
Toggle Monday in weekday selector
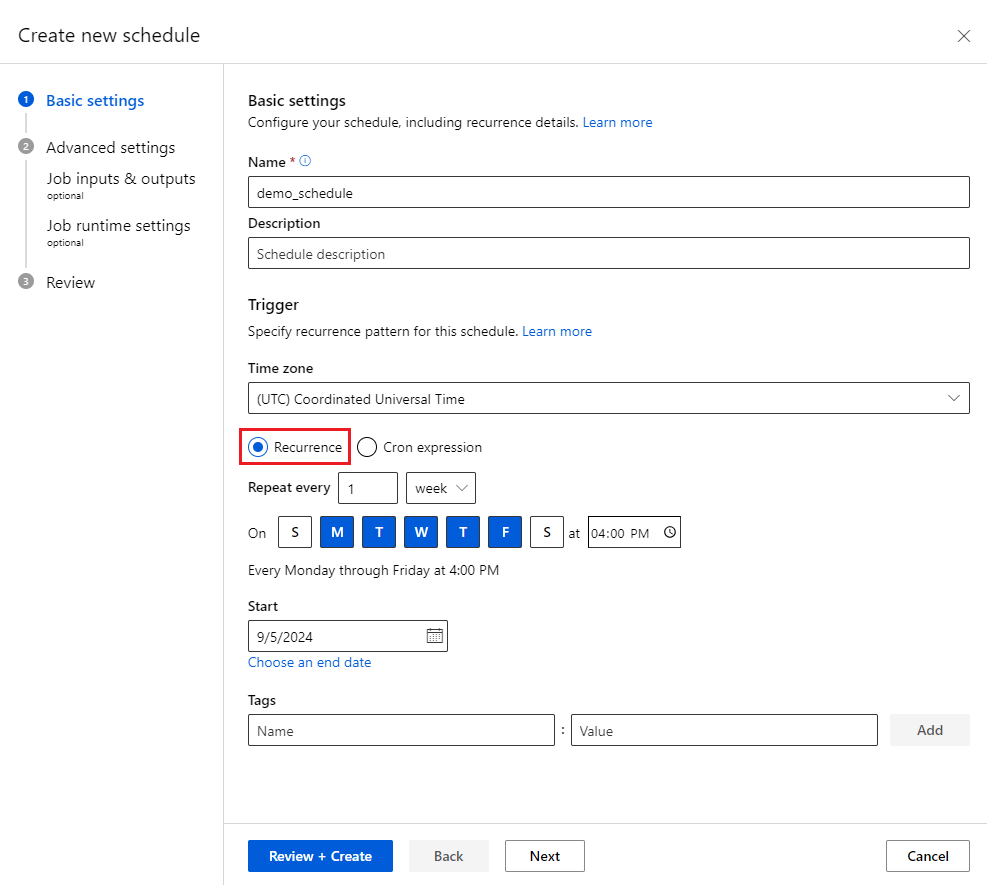(337, 533)
